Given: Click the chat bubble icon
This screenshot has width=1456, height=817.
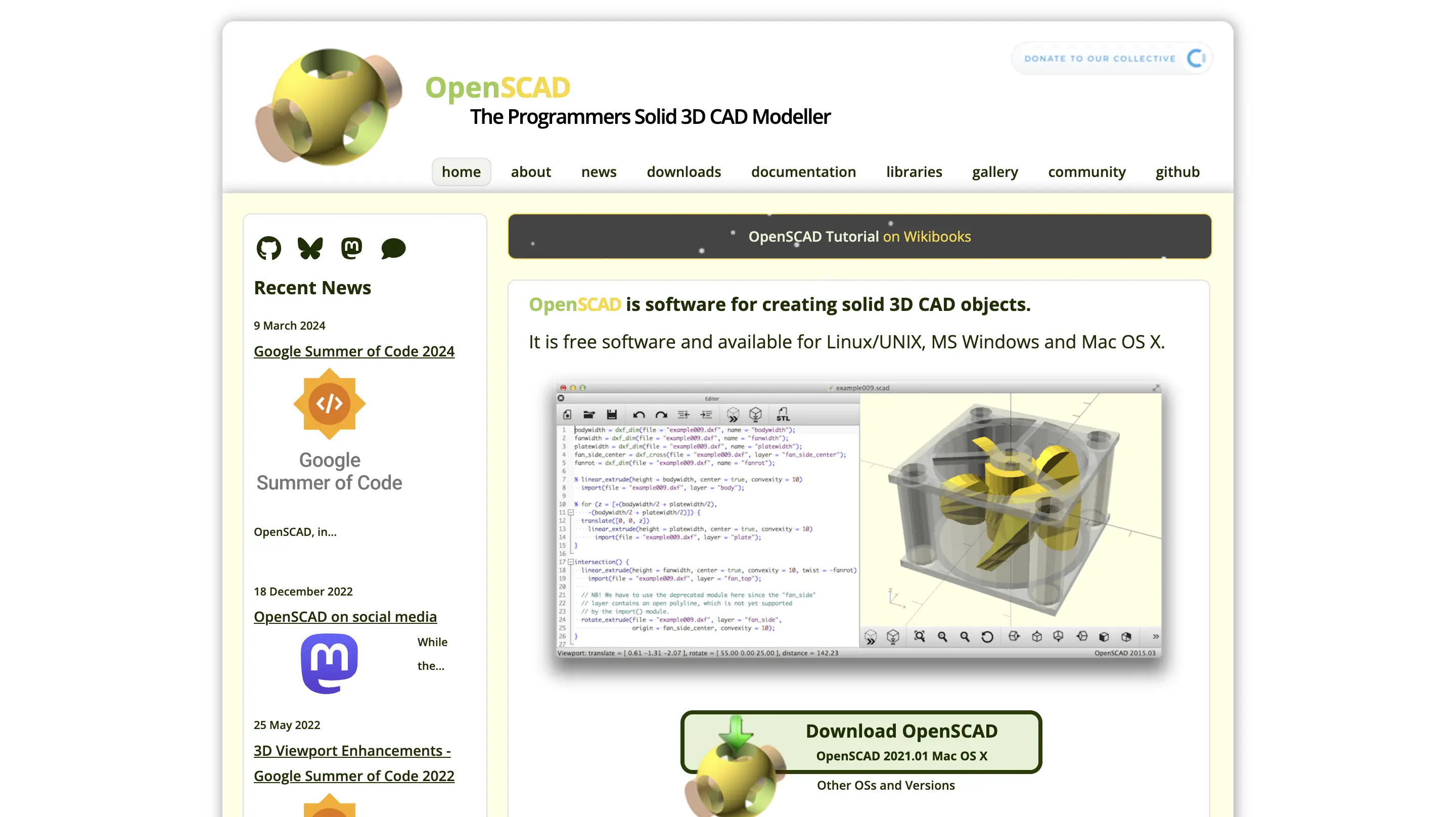Looking at the screenshot, I should click(x=393, y=248).
